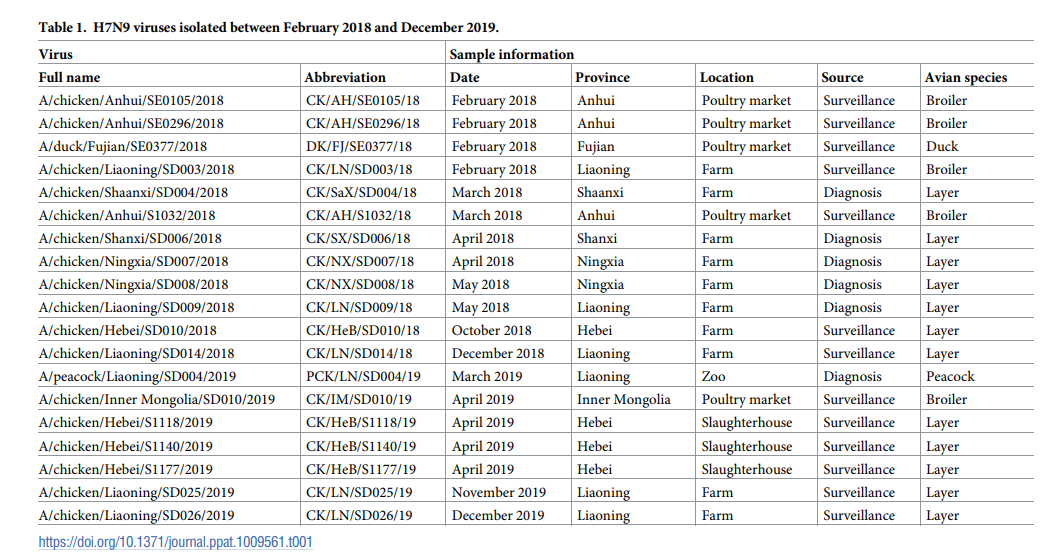Select the November 2019 date cell

tap(499, 492)
